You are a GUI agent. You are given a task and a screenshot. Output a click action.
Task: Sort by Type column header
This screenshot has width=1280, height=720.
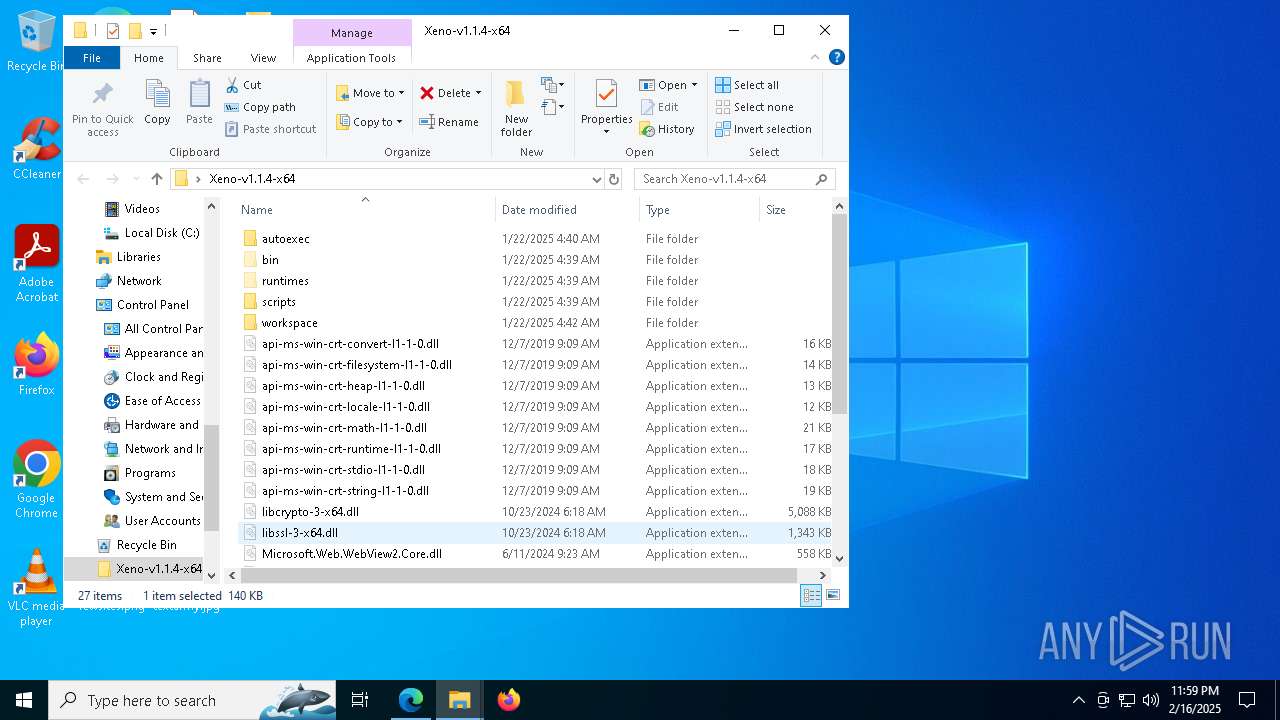699,210
